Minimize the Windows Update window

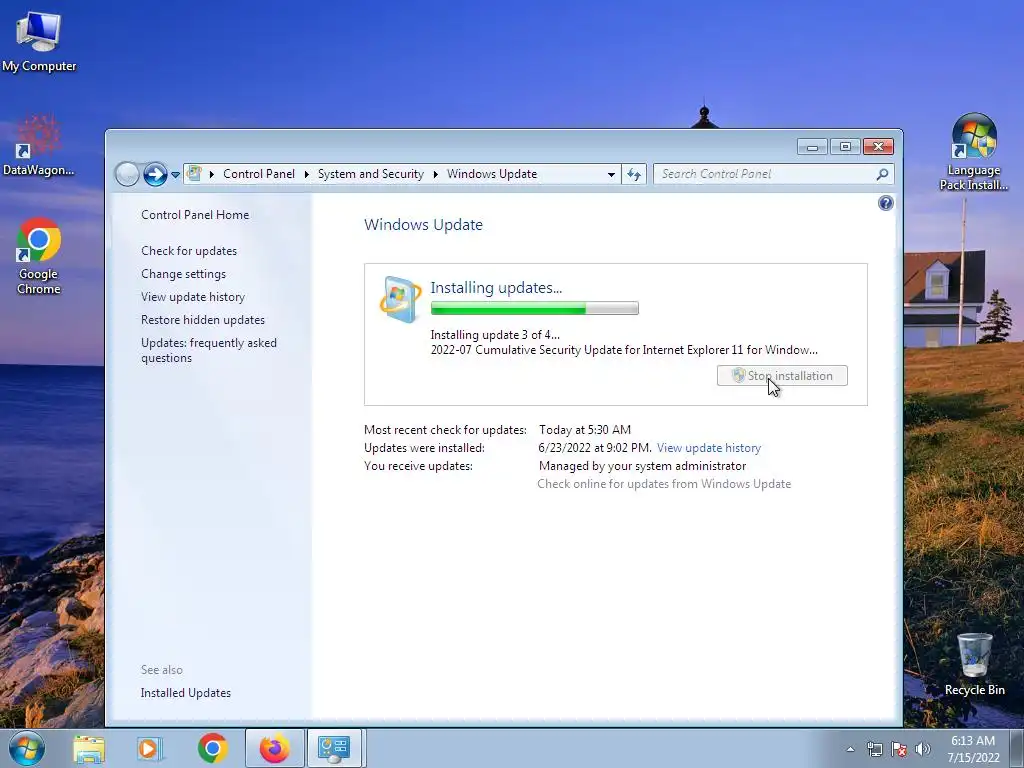(x=812, y=147)
